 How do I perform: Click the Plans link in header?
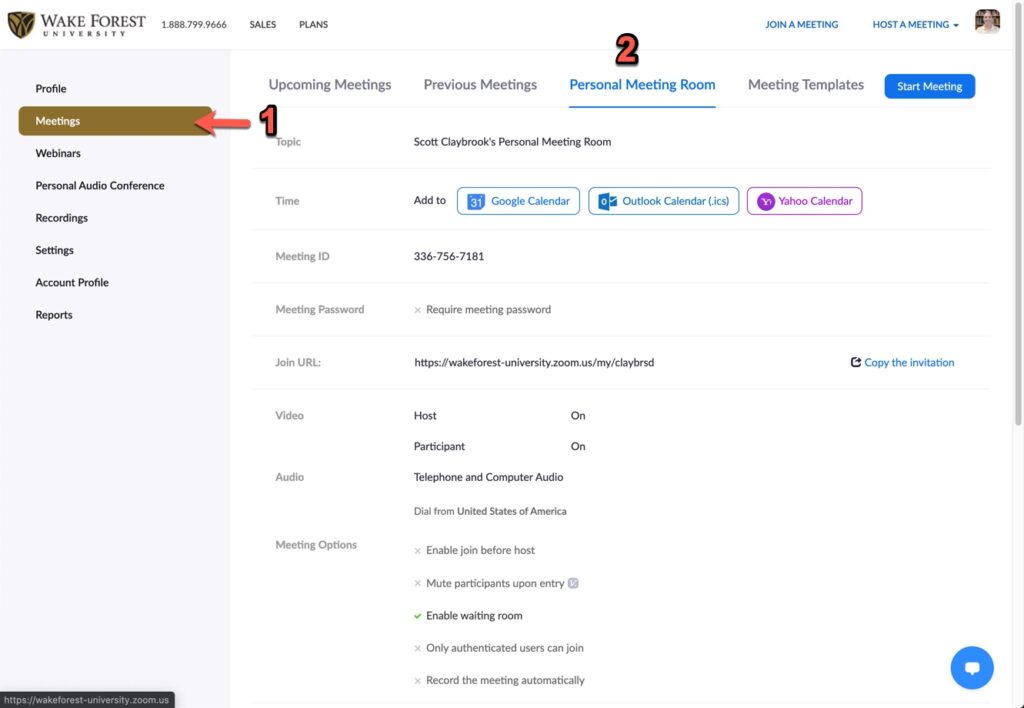click(x=313, y=25)
